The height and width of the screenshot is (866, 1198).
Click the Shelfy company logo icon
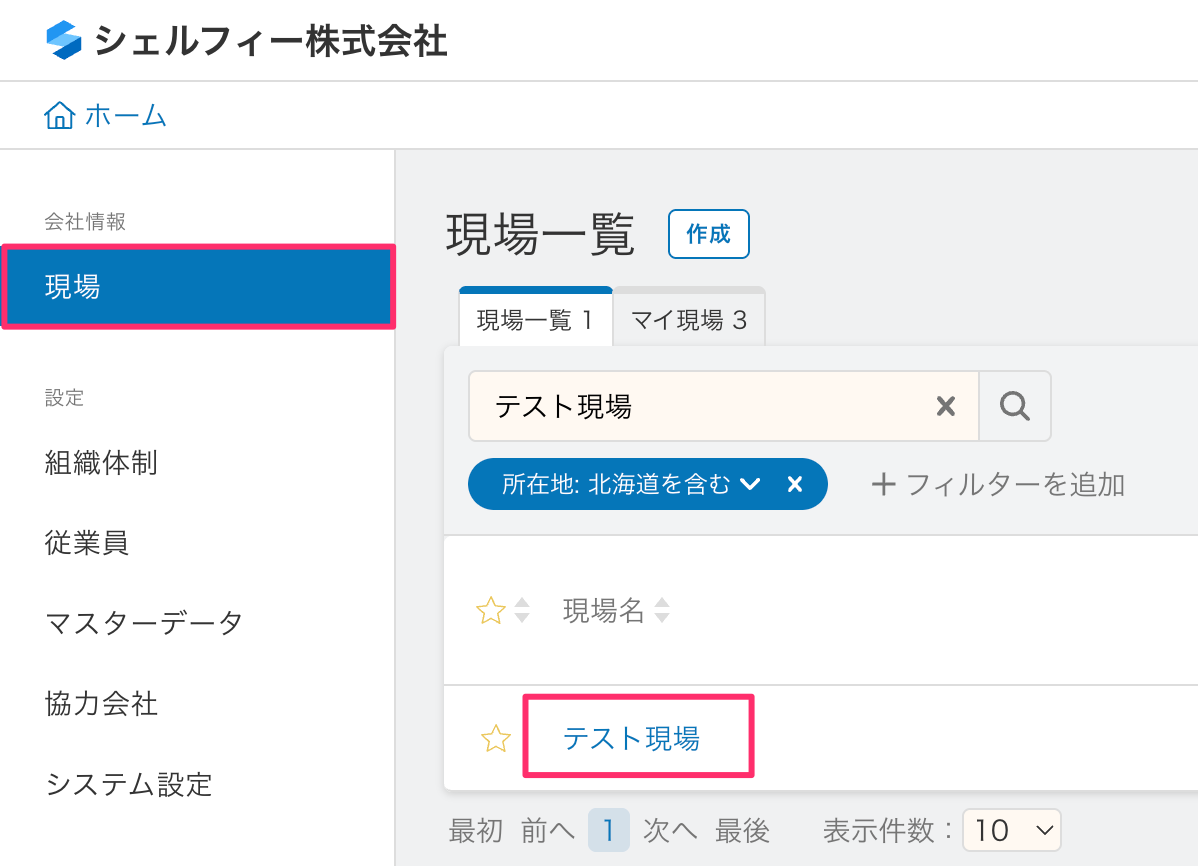point(63,41)
